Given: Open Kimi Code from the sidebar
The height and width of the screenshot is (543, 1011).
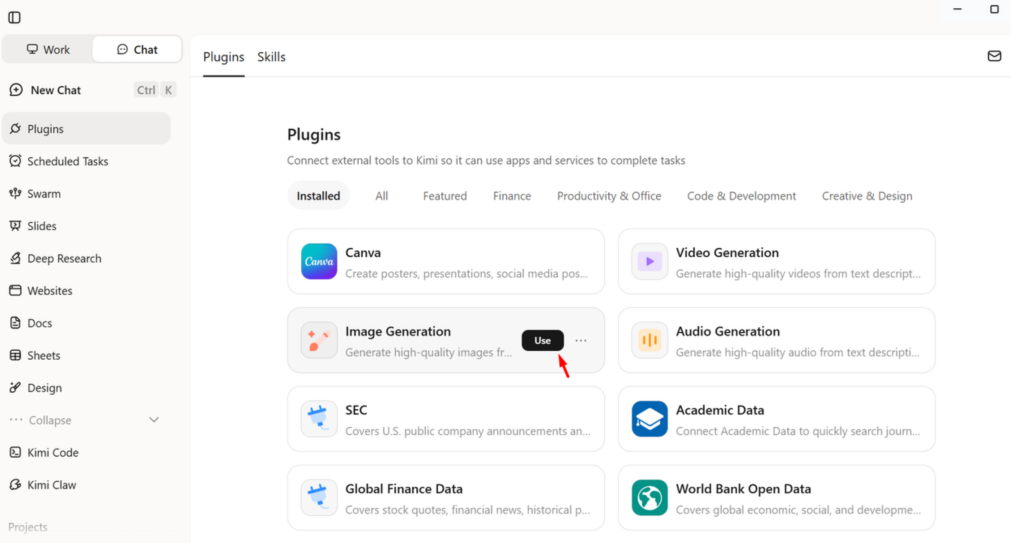Looking at the screenshot, I should click(x=86, y=452).
